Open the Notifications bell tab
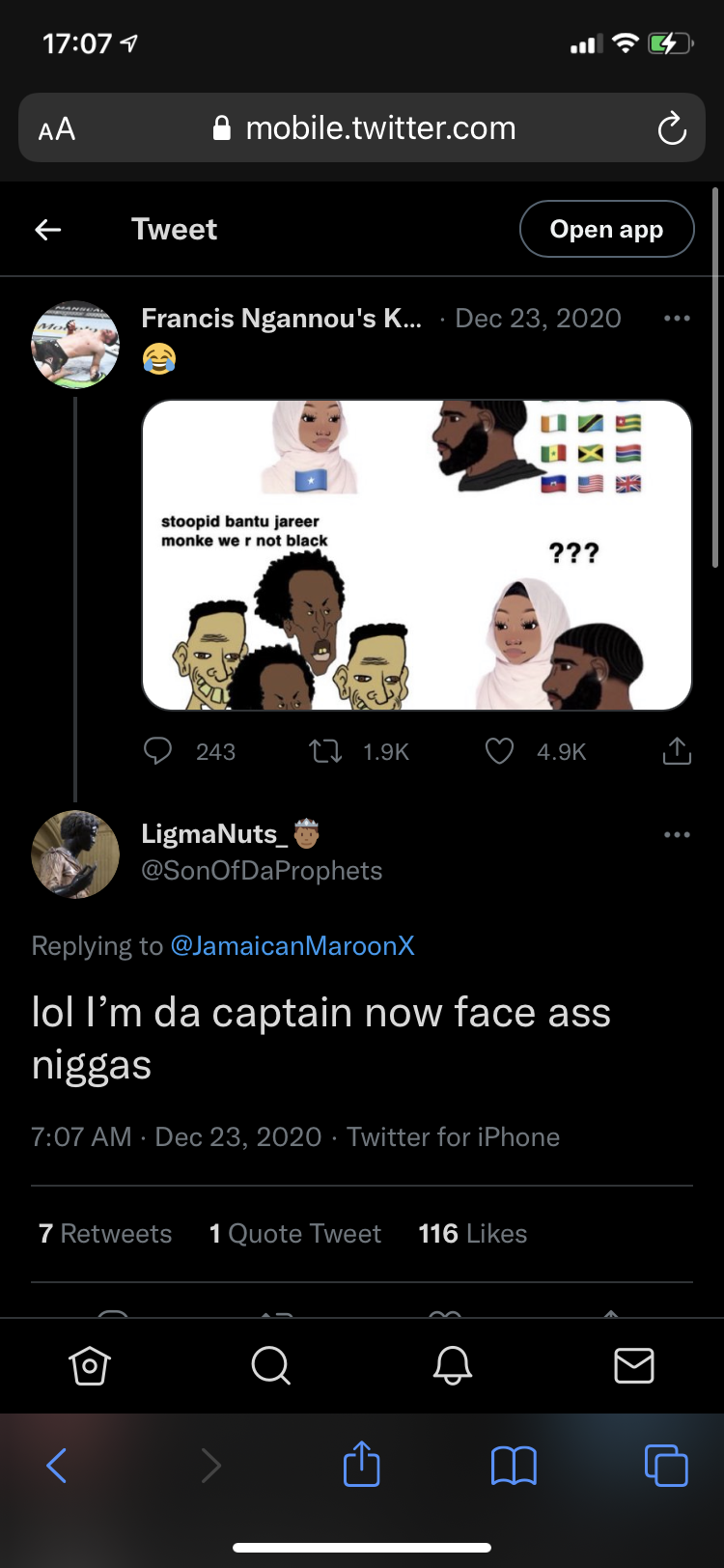724x1568 pixels. (452, 1365)
